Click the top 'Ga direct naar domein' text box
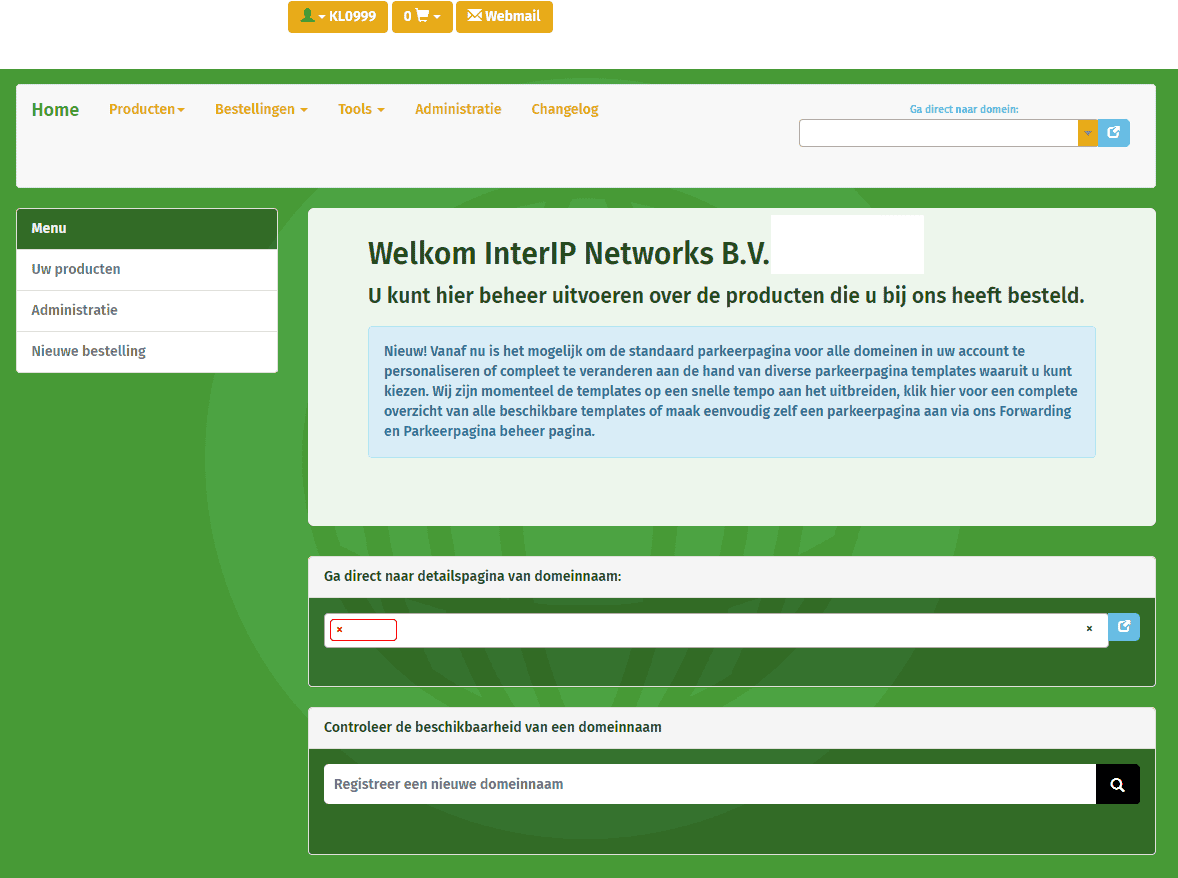This screenshot has width=1178, height=878. pyautogui.click(x=937, y=133)
